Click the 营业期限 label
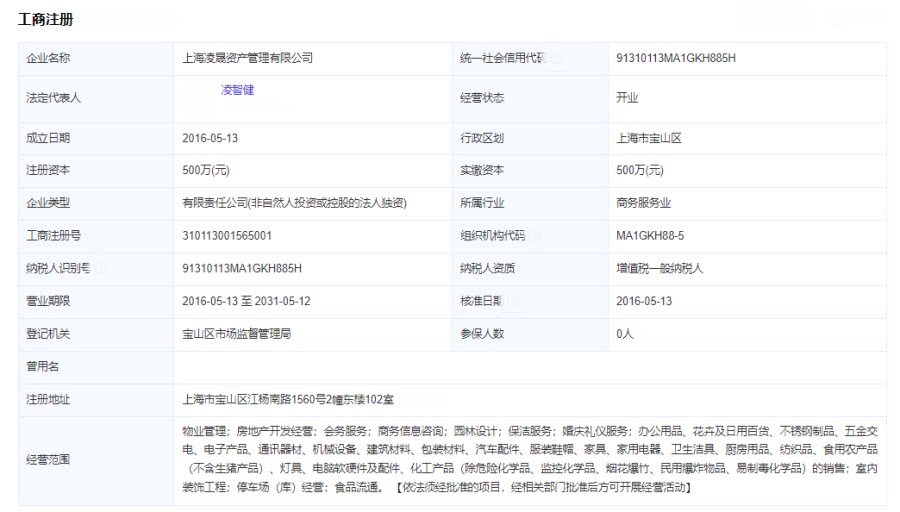The image size is (900, 512). [48, 301]
